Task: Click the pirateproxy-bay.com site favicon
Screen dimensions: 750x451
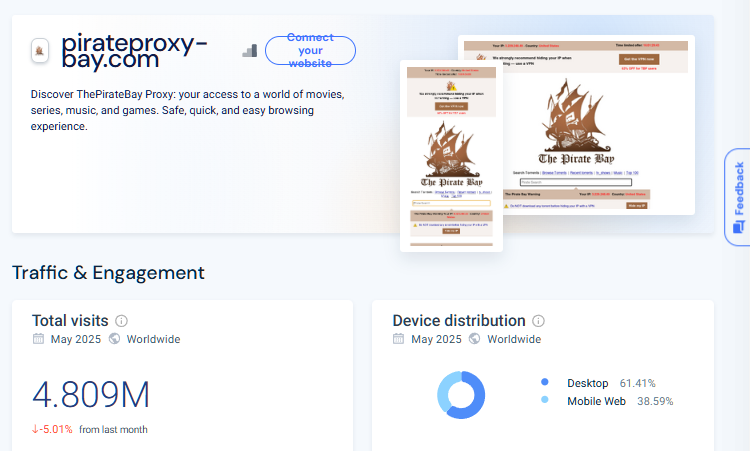Action: 40,50
